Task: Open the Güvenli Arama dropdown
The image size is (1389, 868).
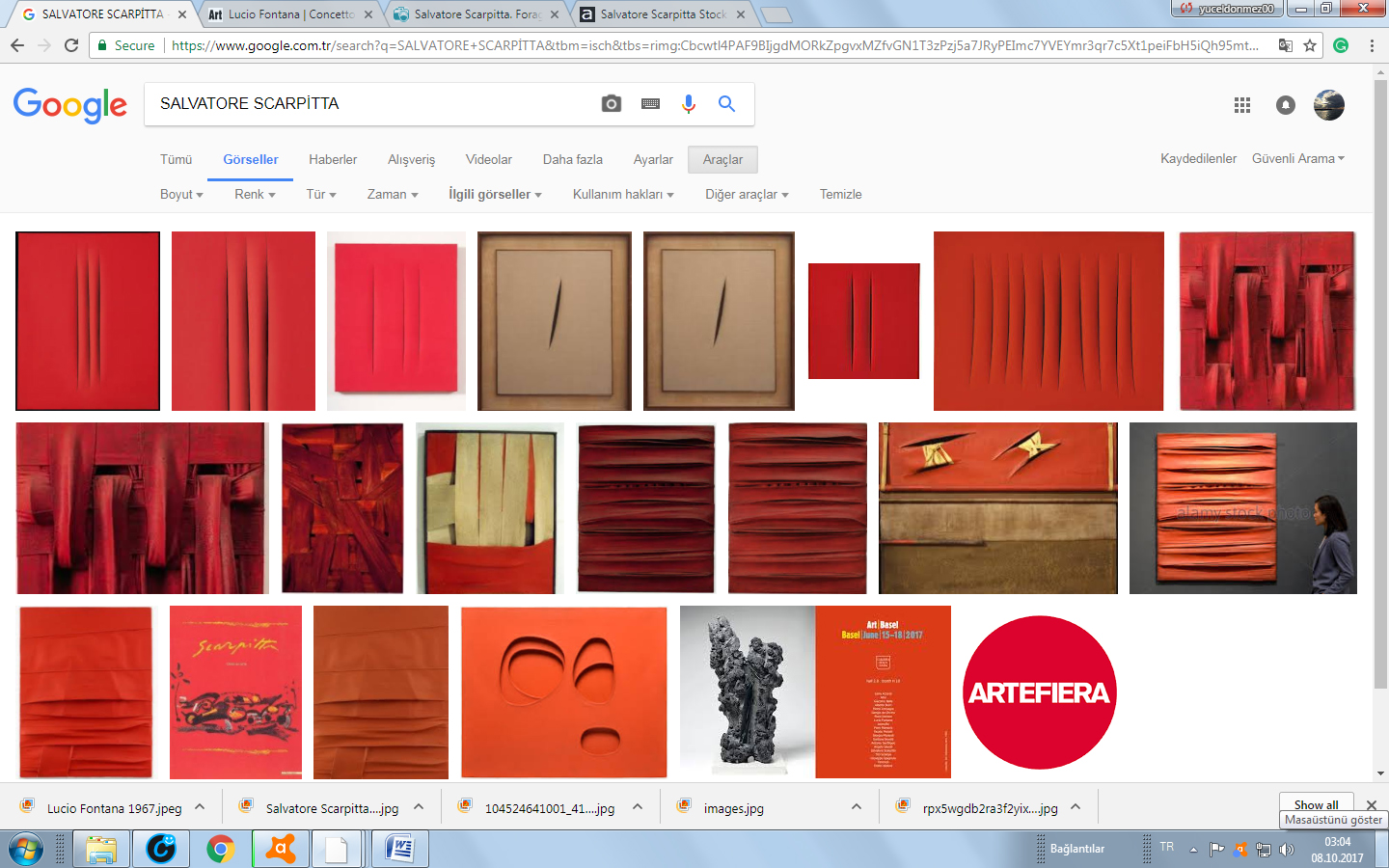Action: tap(1297, 159)
